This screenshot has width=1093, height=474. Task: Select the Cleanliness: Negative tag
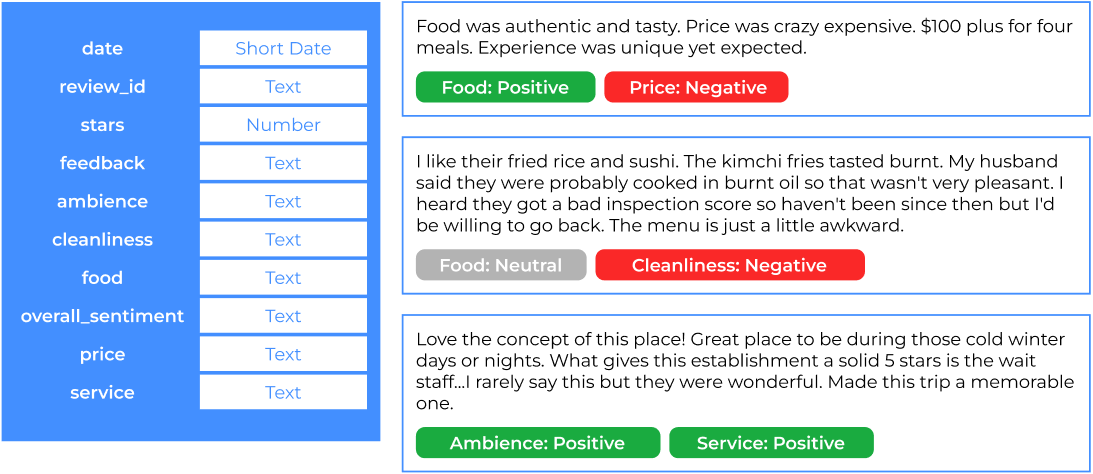click(729, 265)
